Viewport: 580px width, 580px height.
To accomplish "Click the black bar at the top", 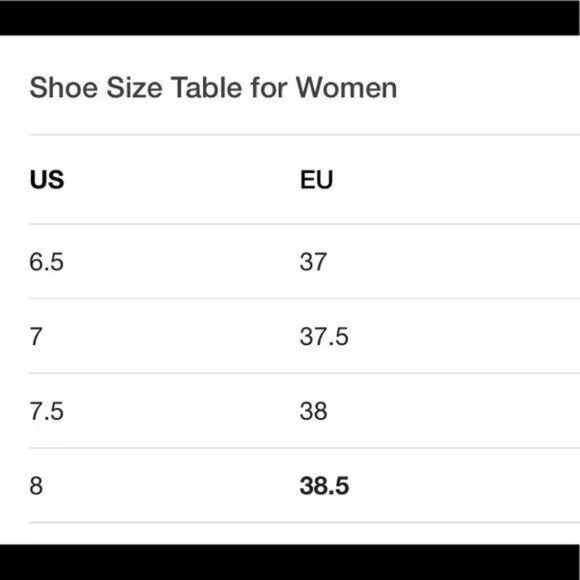I will click(290, 18).
